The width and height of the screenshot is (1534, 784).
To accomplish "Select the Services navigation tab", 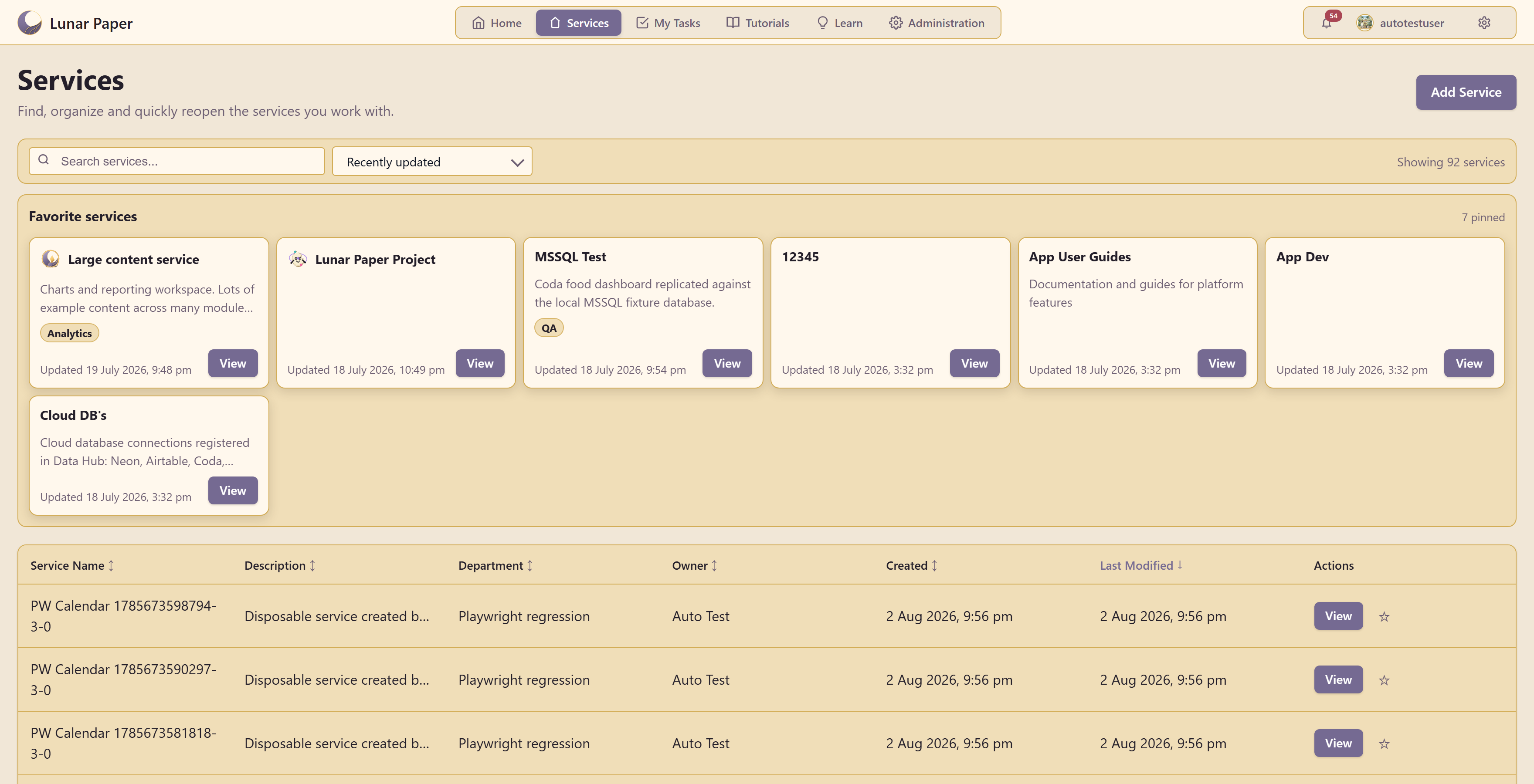I will (578, 23).
